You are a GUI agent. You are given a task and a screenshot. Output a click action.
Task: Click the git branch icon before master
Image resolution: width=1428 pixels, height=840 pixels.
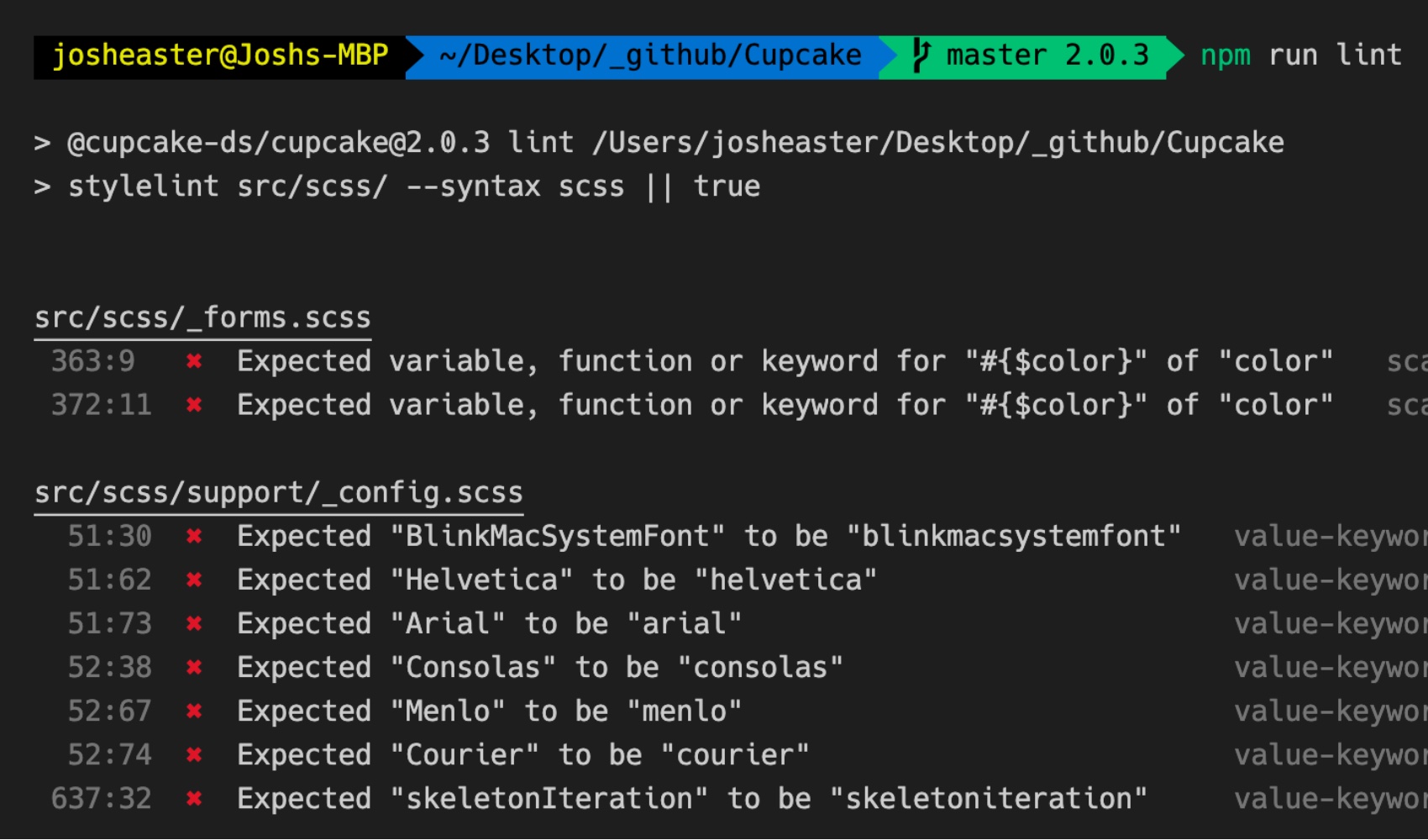tap(921, 55)
